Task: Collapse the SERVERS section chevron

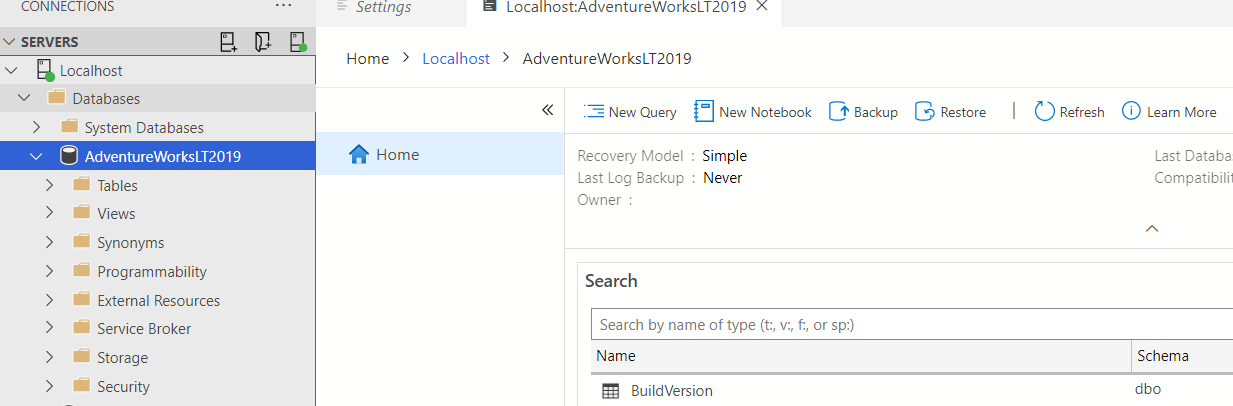Action: coord(10,42)
